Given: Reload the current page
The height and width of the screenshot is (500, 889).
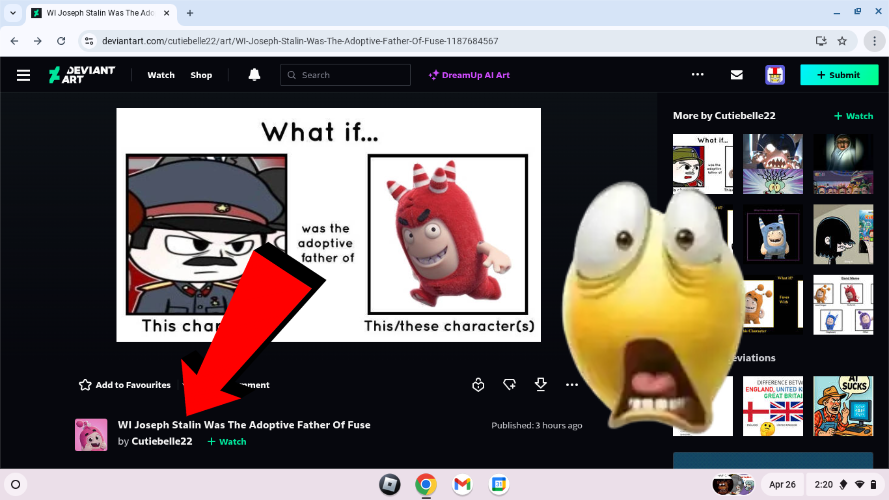Looking at the screenshot, I should pyautogui.click(x=61, y=41).
